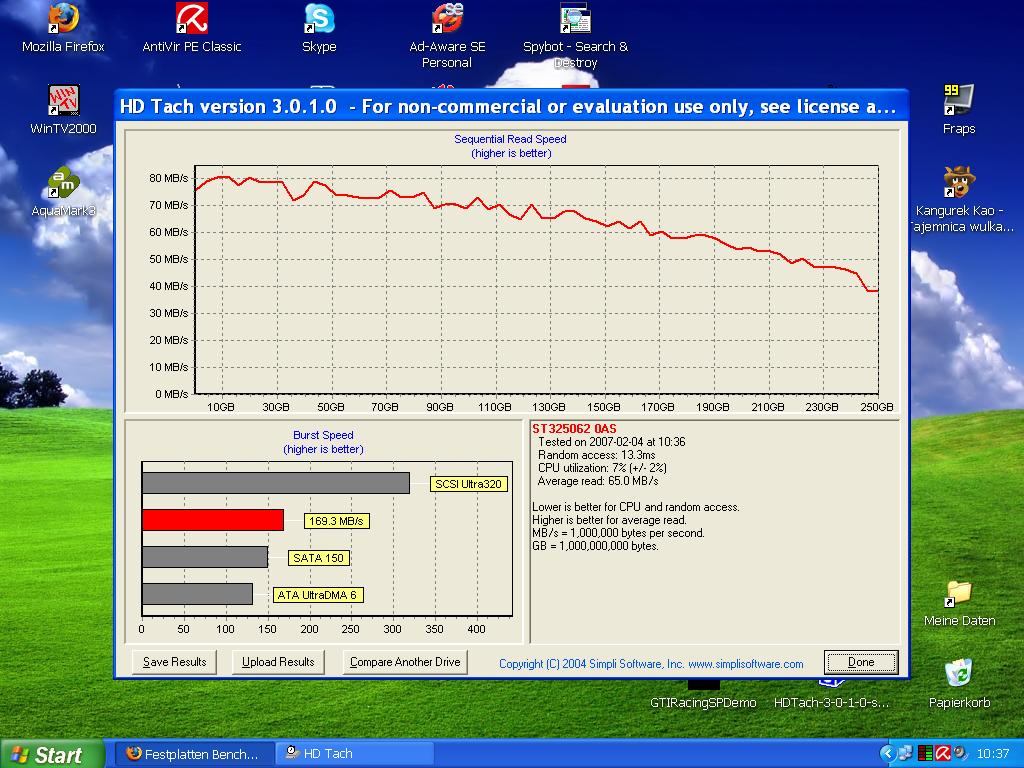Click the Upload Results button

click(278, 662)
